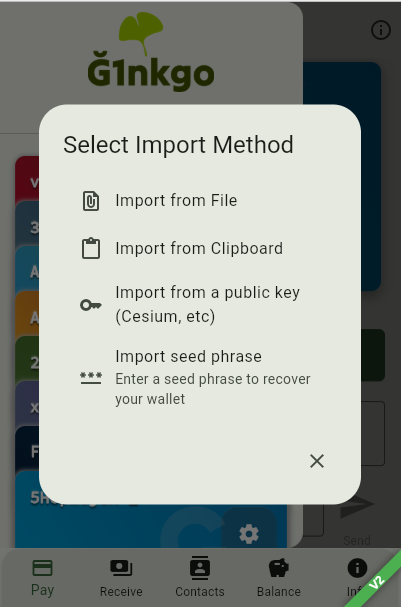Switch to the Receive tab

121,578
